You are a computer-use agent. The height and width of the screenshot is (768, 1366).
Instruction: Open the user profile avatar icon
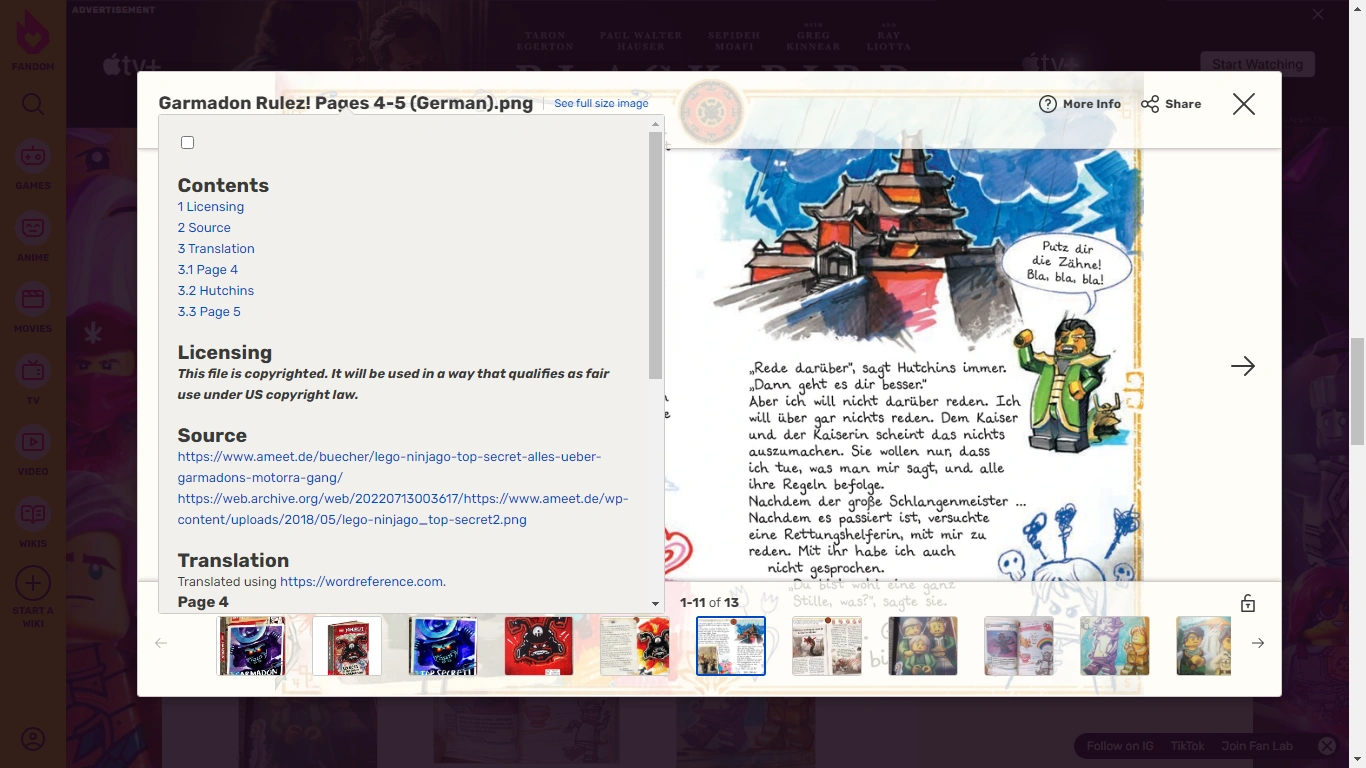coord(33,740)
